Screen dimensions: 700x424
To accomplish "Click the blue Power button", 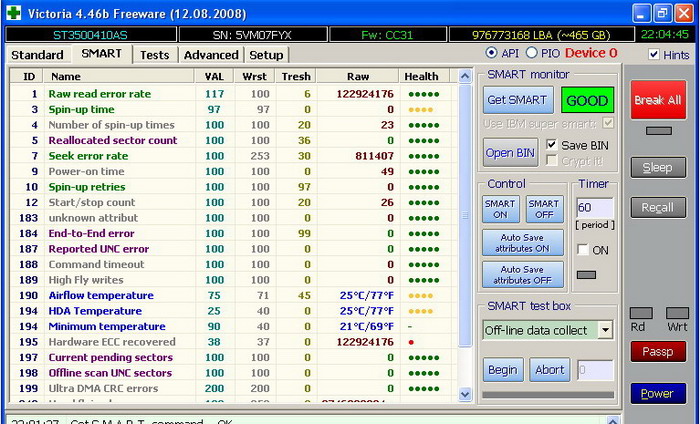I will point(657,393).
